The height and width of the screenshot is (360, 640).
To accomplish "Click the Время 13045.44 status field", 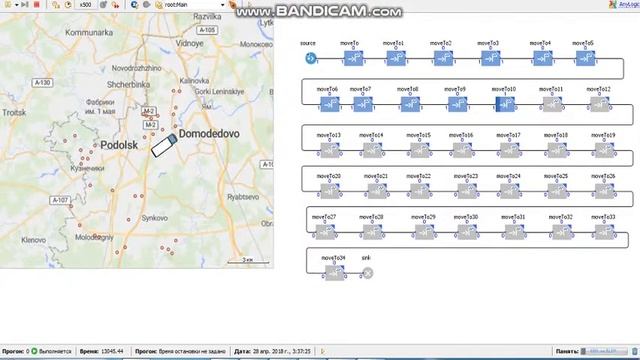I will point(102,351).
